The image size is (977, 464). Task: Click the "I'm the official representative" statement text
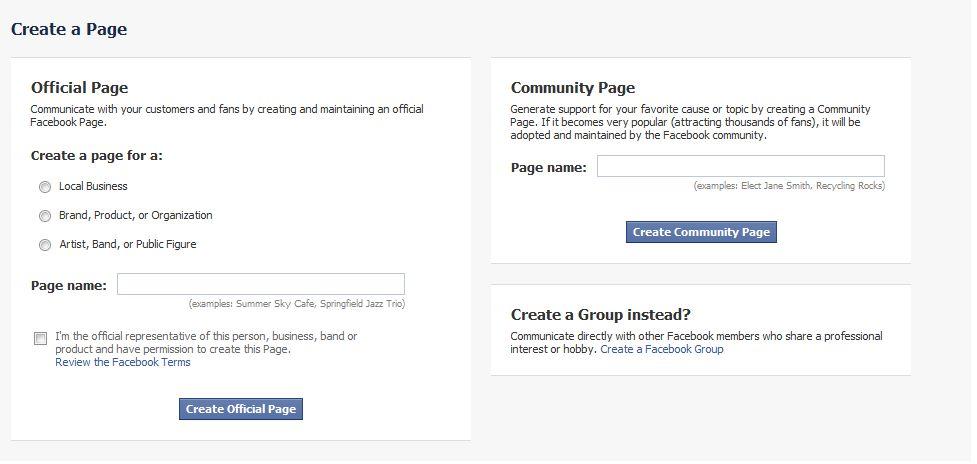pyautogui.click(x=205, y=343)
